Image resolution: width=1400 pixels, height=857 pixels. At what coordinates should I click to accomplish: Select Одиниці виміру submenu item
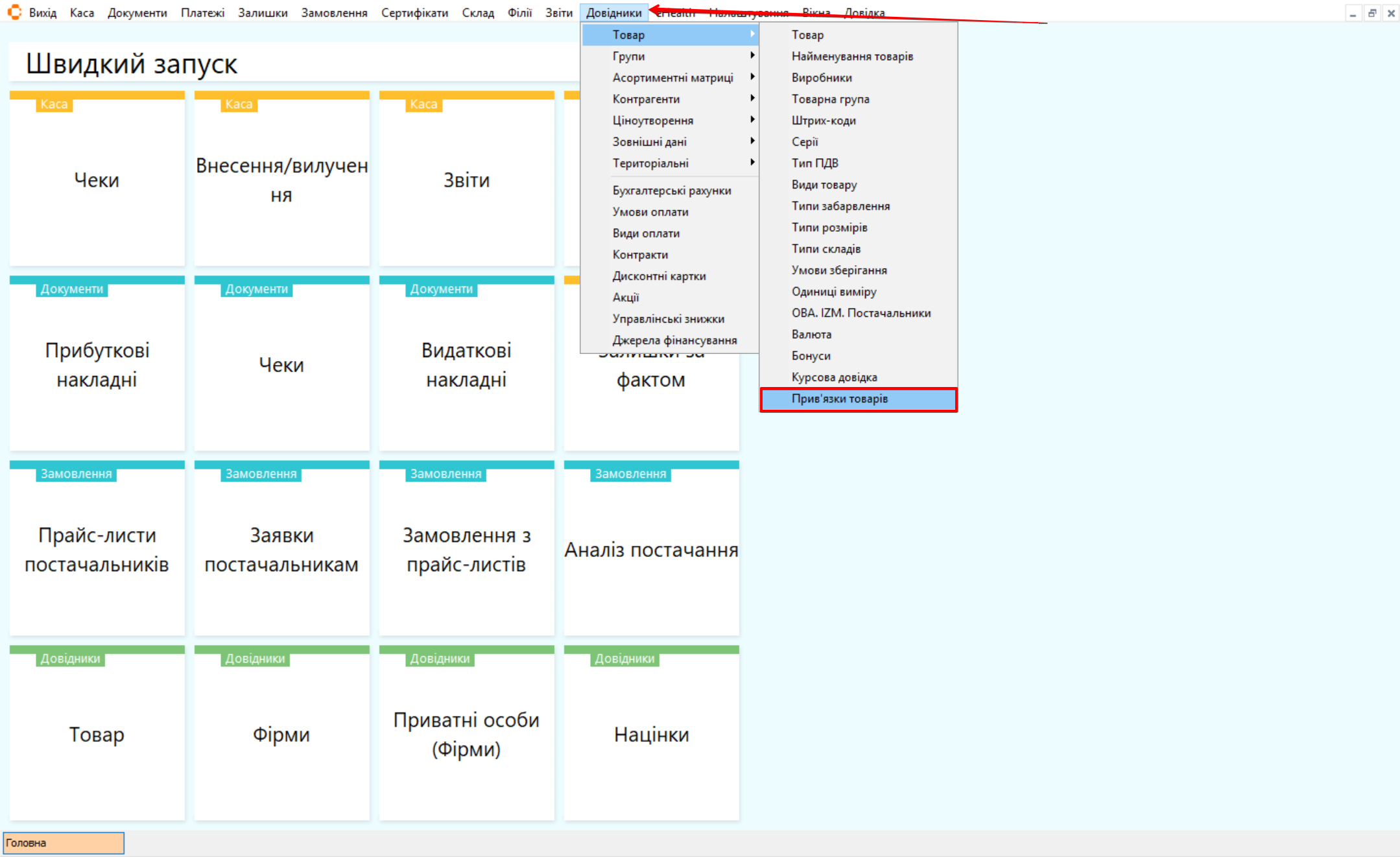833,291
